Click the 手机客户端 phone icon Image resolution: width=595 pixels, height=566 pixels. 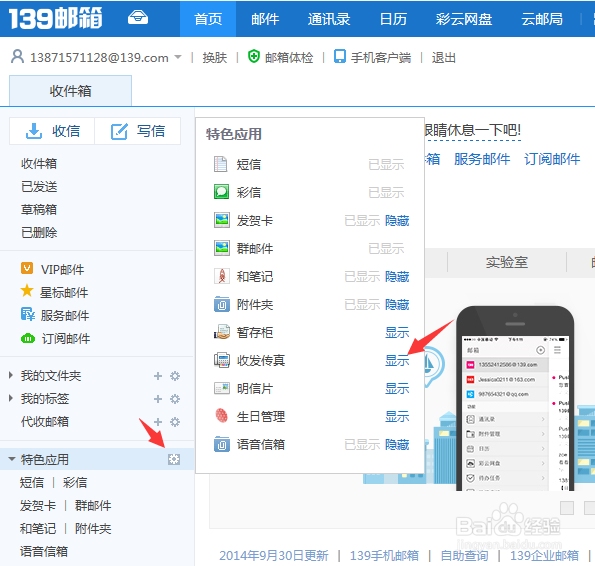click(340, 56)
